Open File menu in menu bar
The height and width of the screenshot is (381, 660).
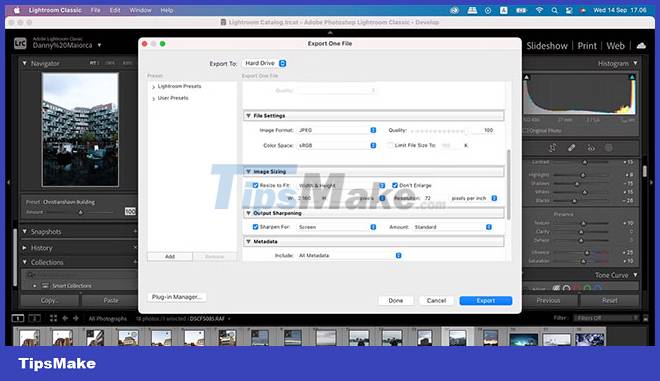coord(96,10)
